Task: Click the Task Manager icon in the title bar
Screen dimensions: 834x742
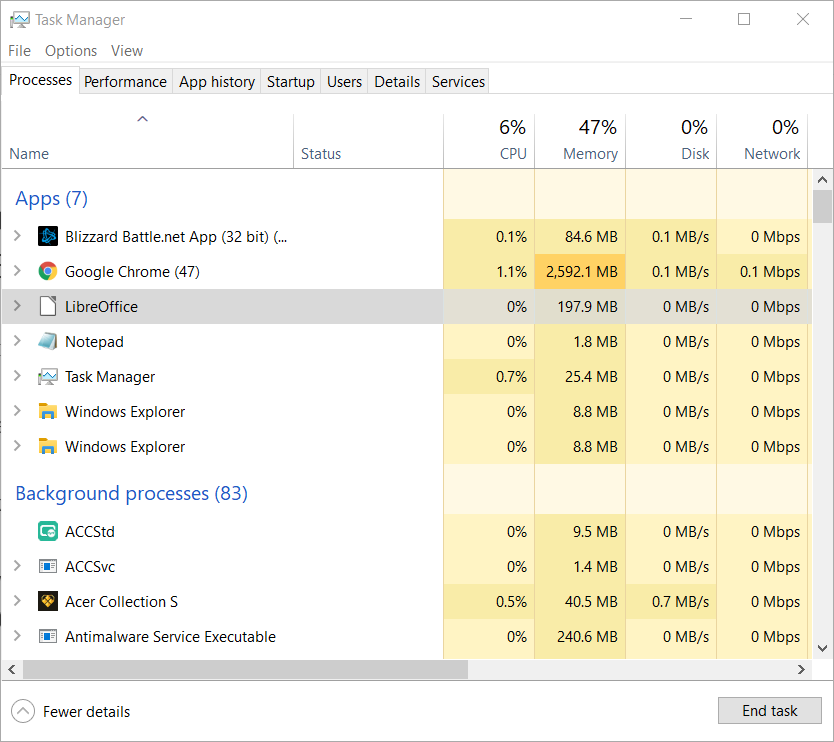Action: tap(20, 20)
